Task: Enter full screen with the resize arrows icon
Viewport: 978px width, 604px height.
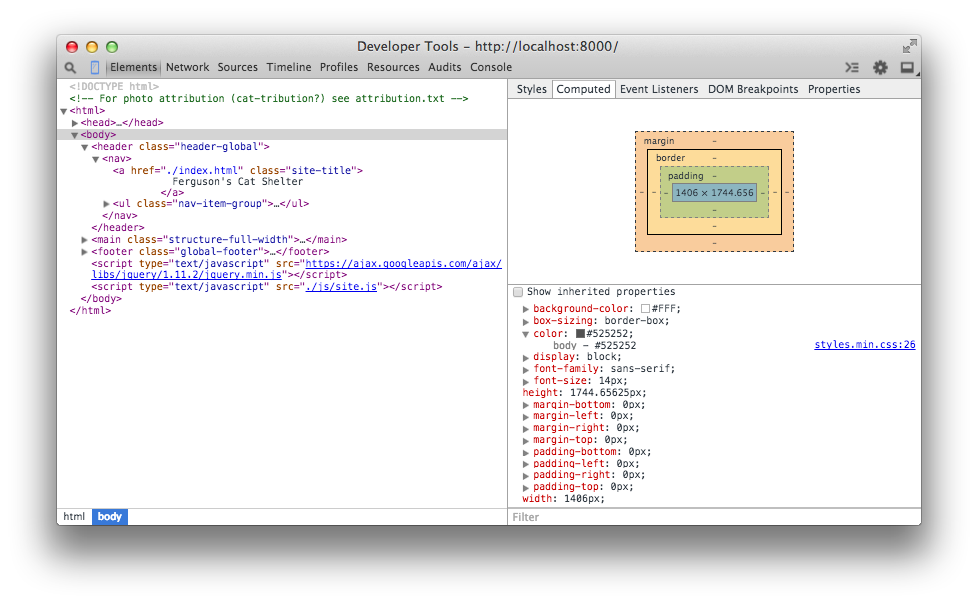Action: coord(908,46)
